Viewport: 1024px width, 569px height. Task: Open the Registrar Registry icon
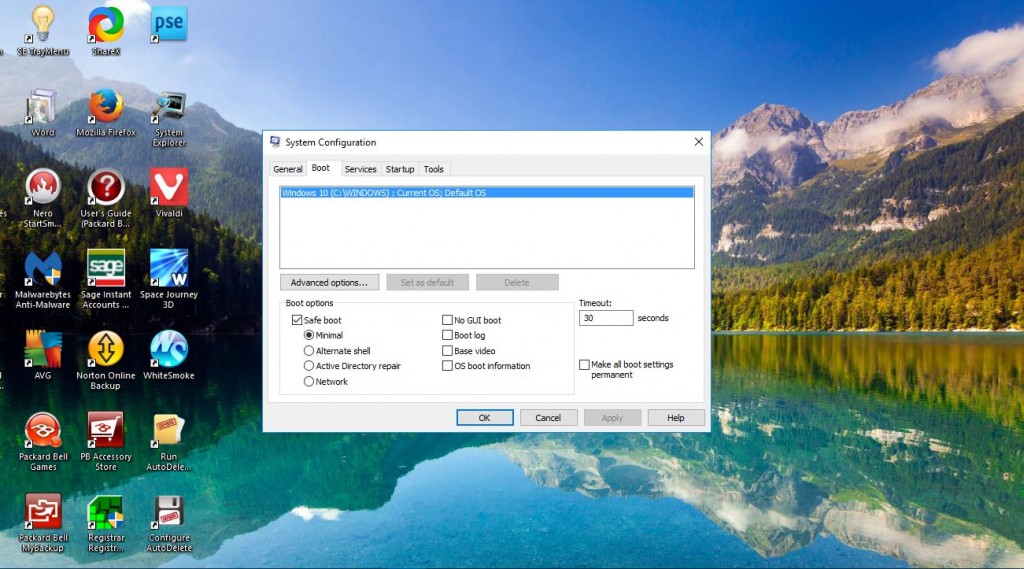[106, 523]
